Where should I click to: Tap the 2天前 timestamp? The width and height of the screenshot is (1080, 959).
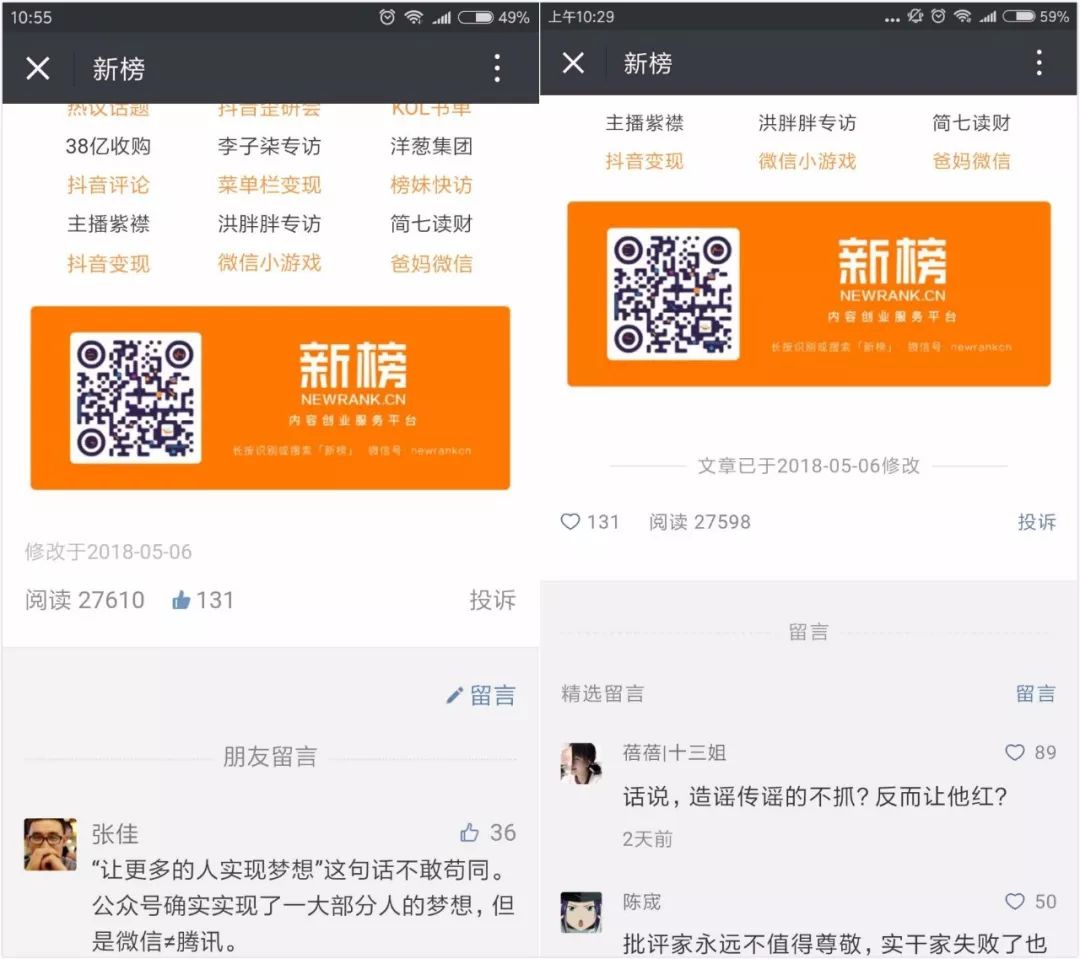click(647, 839)
